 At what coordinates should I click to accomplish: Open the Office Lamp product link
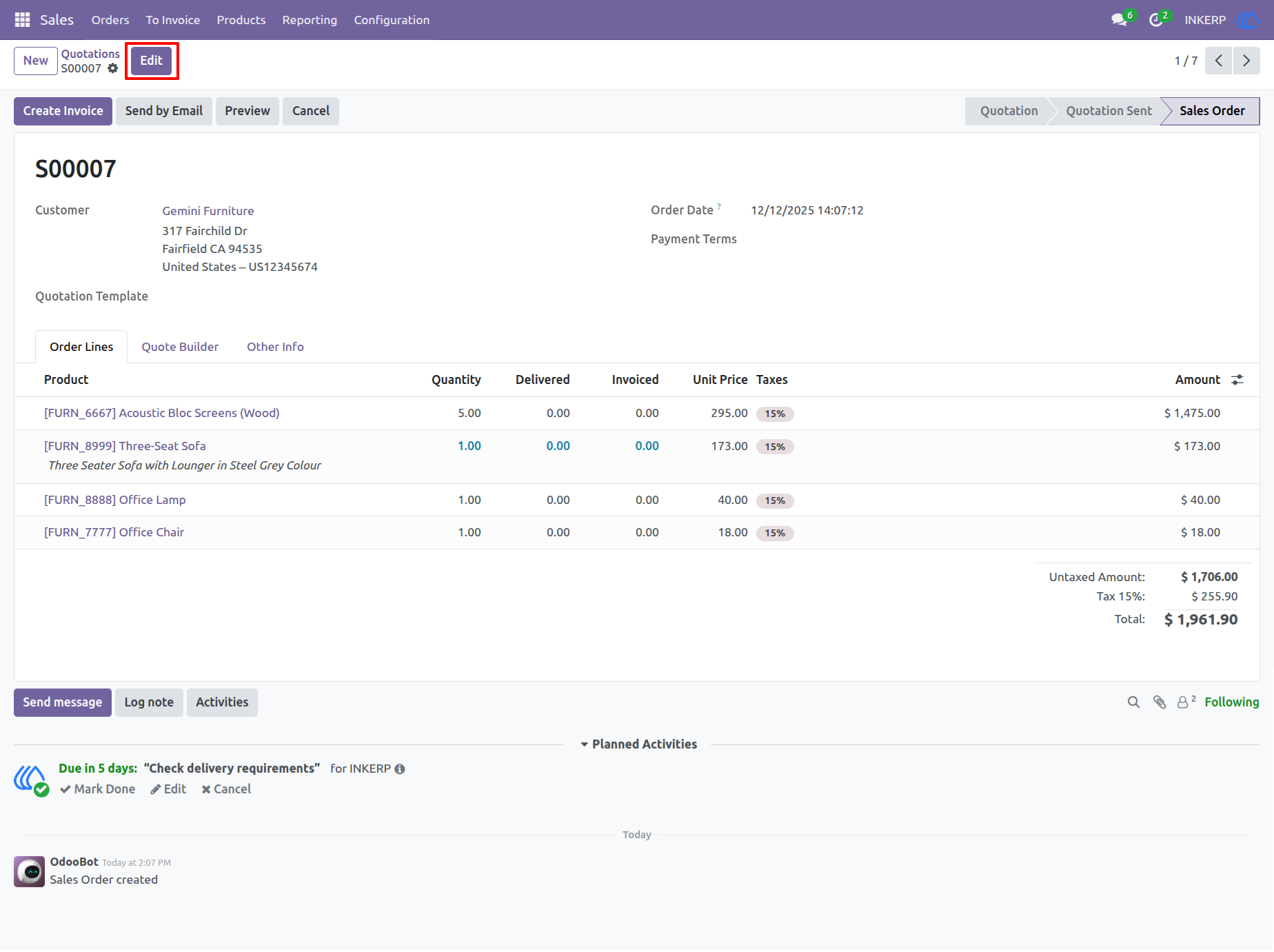point(115,500)
